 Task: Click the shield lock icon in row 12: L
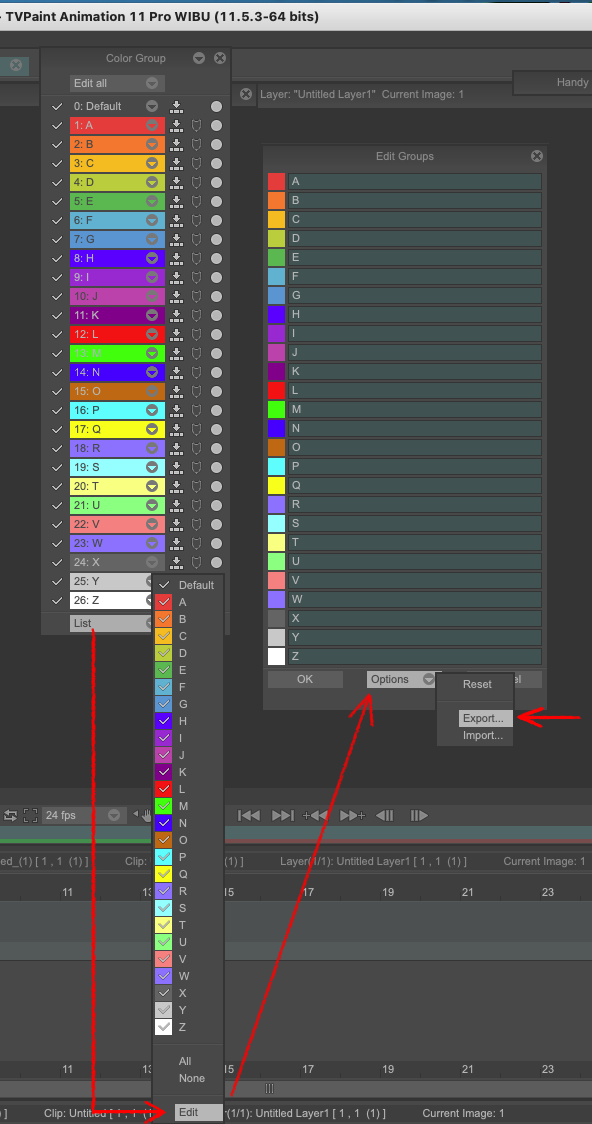(x=196, y=335)
